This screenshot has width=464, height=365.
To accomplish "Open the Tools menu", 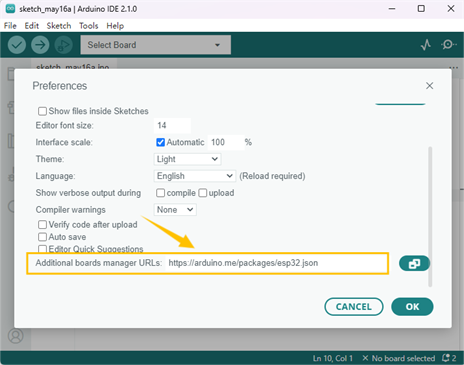I will 89,26.
